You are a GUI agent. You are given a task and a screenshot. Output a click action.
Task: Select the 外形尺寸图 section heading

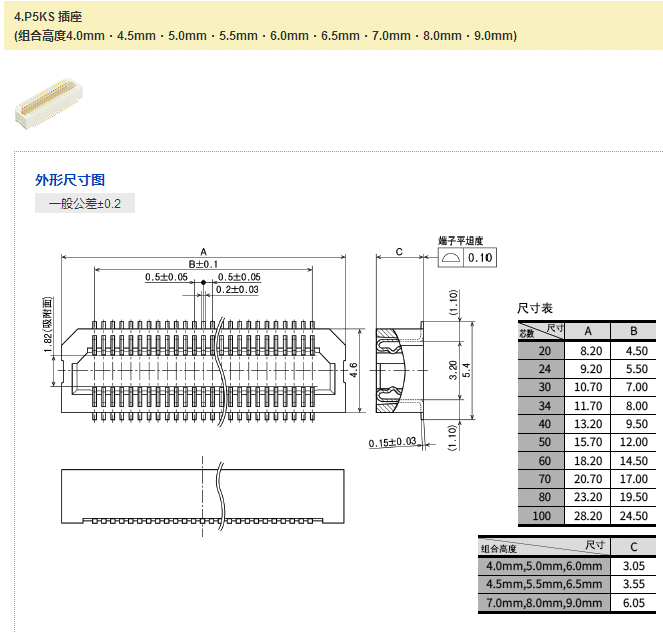pos(70,180)
